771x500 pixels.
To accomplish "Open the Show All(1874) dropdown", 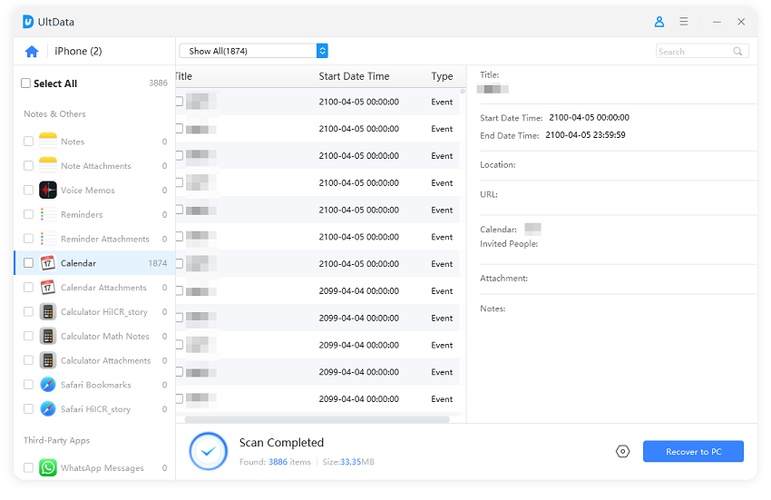I will pyautogui.click(x=253, y=51).
